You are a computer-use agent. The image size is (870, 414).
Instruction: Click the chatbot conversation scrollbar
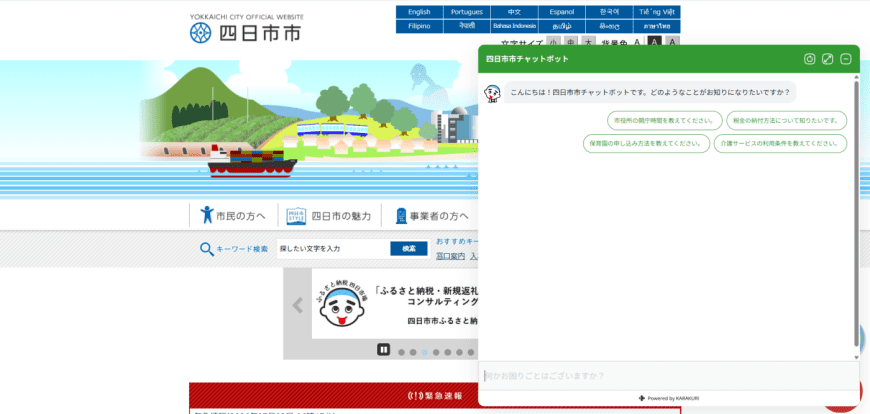(856, 214)
